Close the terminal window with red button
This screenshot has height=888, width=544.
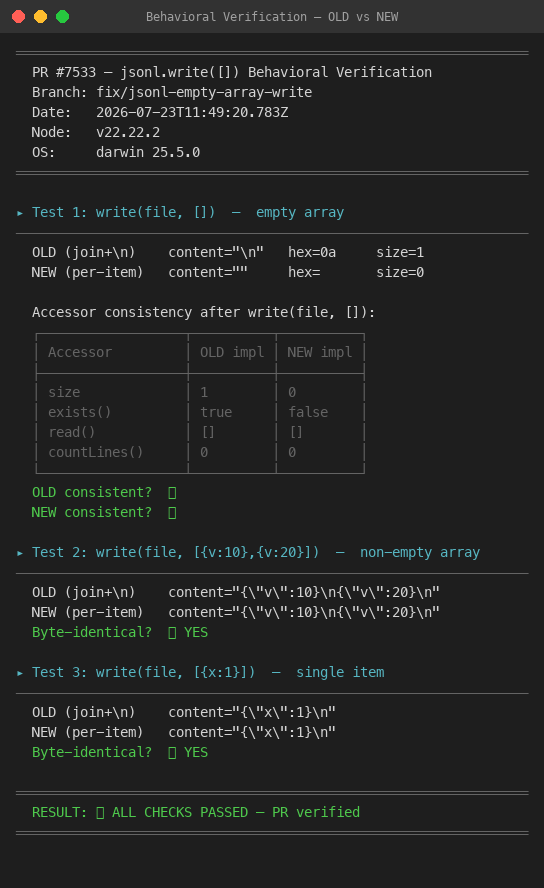pyautogui.click(x=19, y=16)
